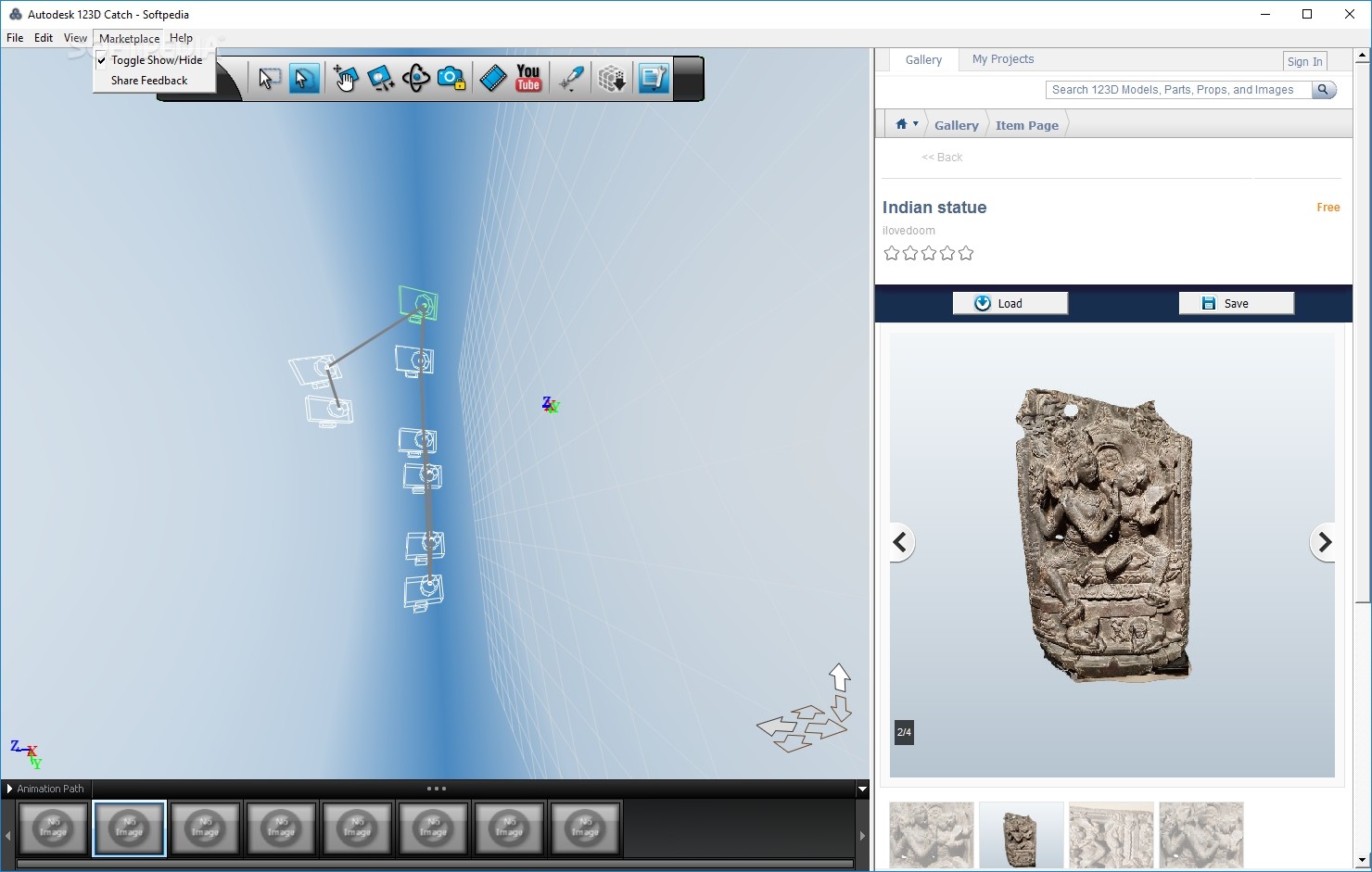Open the reference point creation tool

tap(571, 79)
